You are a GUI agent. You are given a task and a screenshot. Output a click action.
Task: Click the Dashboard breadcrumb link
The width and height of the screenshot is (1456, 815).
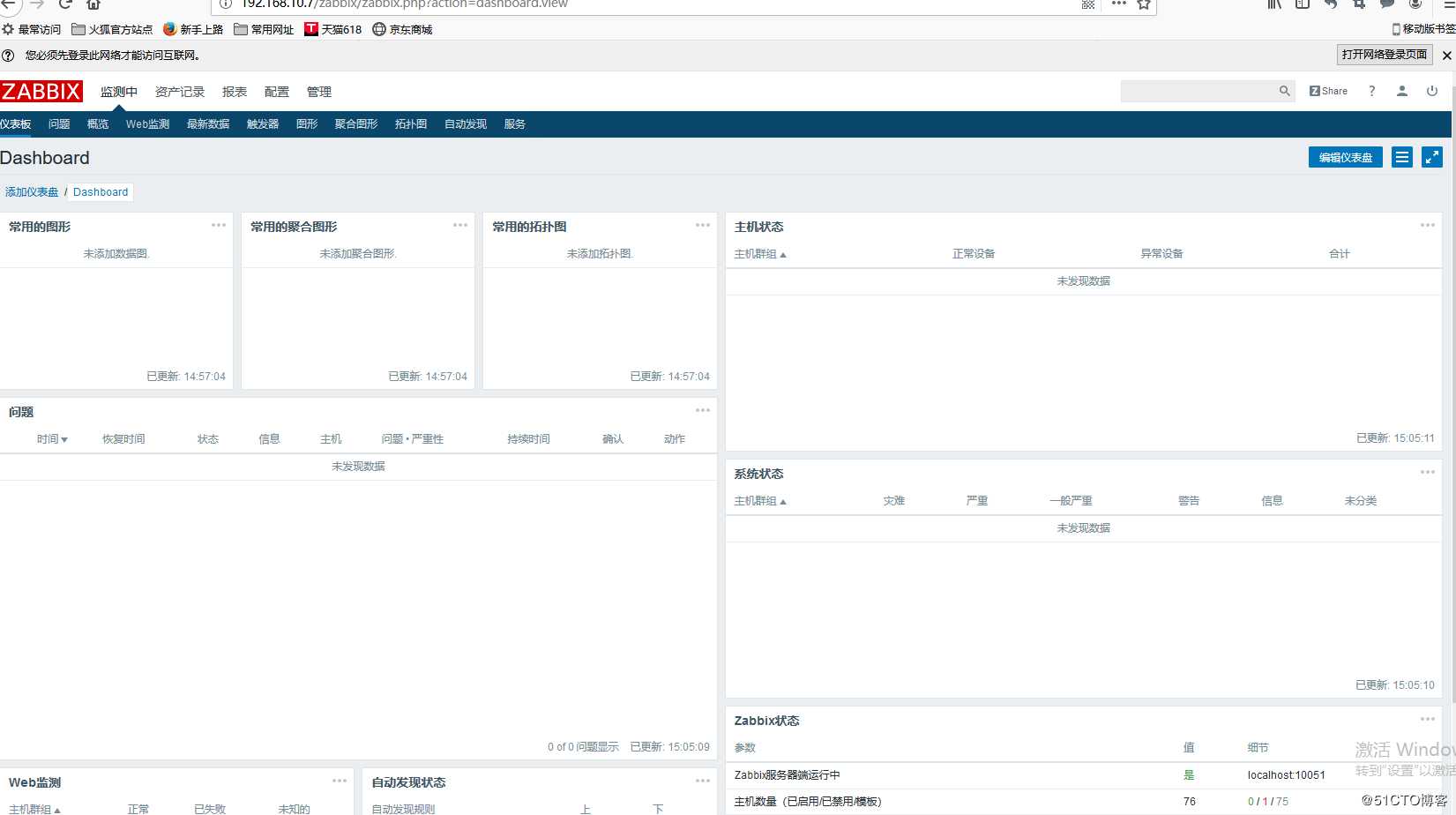coord(101,192)
